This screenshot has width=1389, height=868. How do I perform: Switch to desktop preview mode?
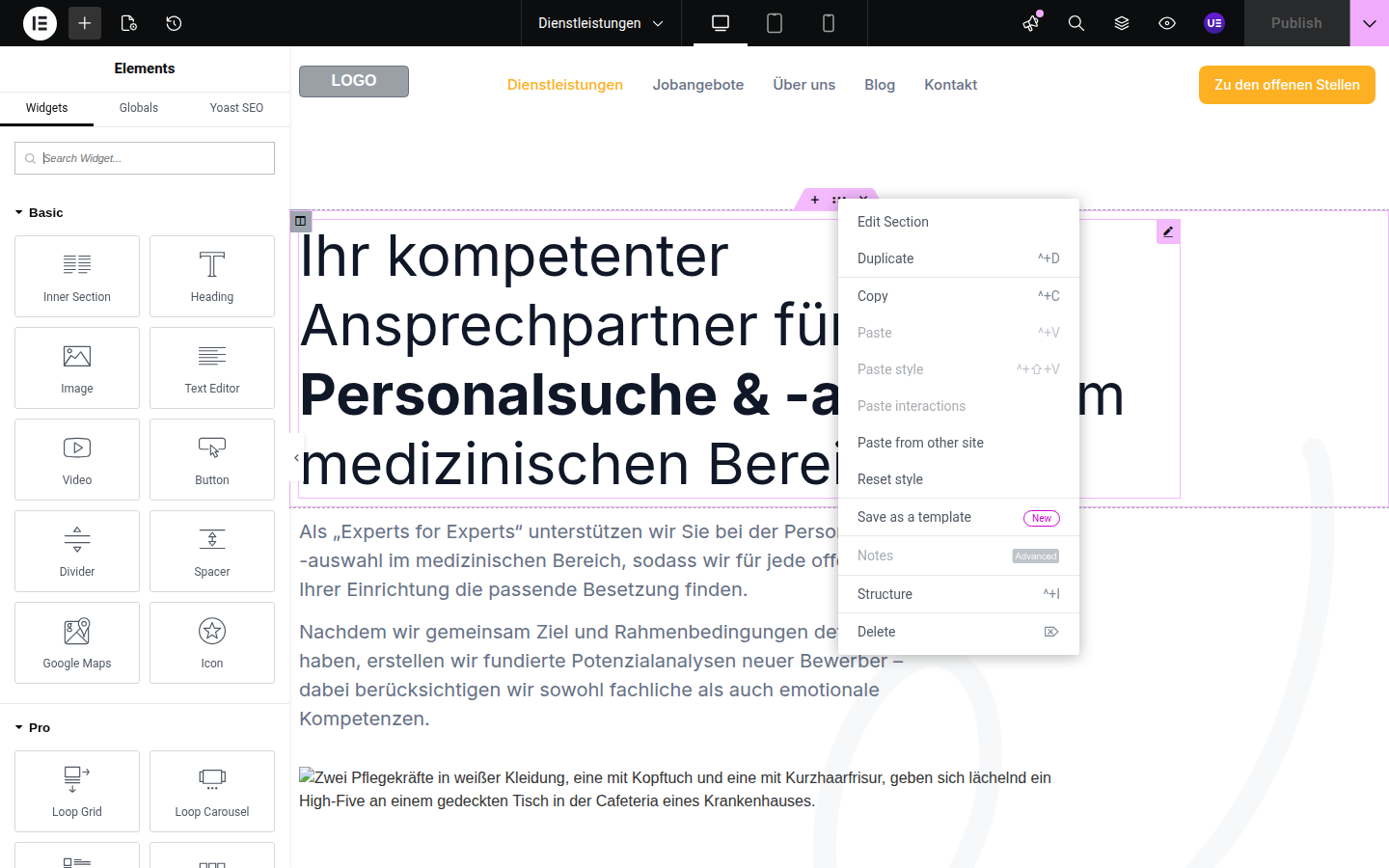coord(721,23)
